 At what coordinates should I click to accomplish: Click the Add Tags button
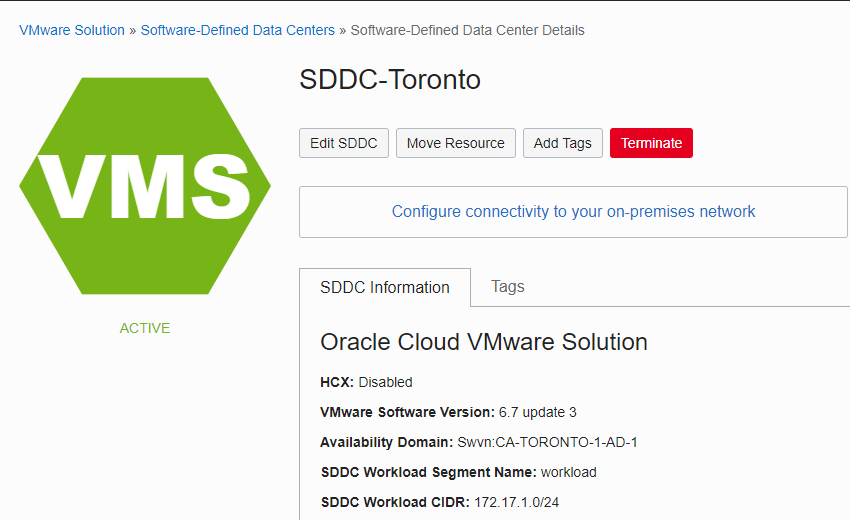coord(563,143)
